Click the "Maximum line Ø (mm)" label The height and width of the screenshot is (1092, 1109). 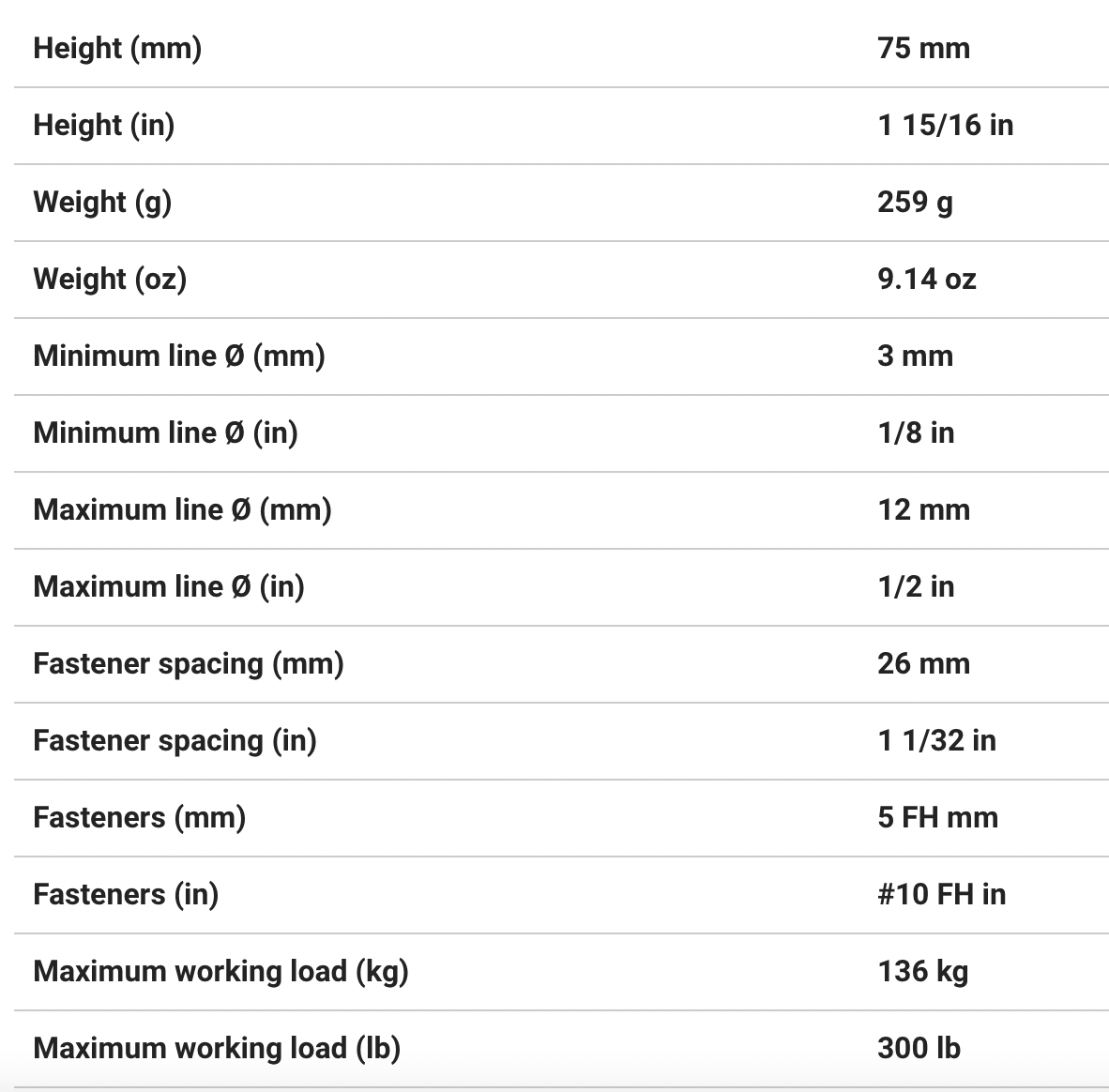(182, 509)
